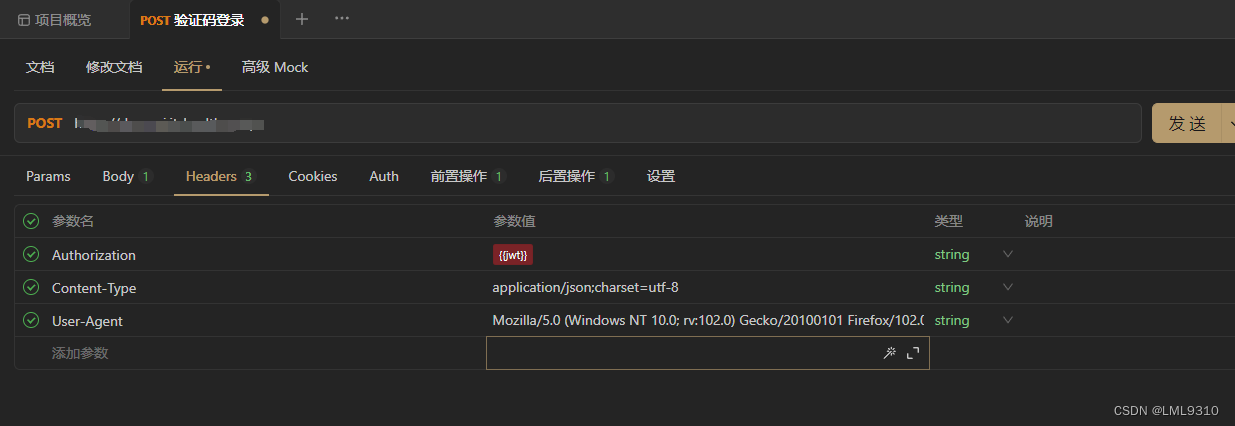Click the expand editor icon in value field

click(x=912, y=353)
